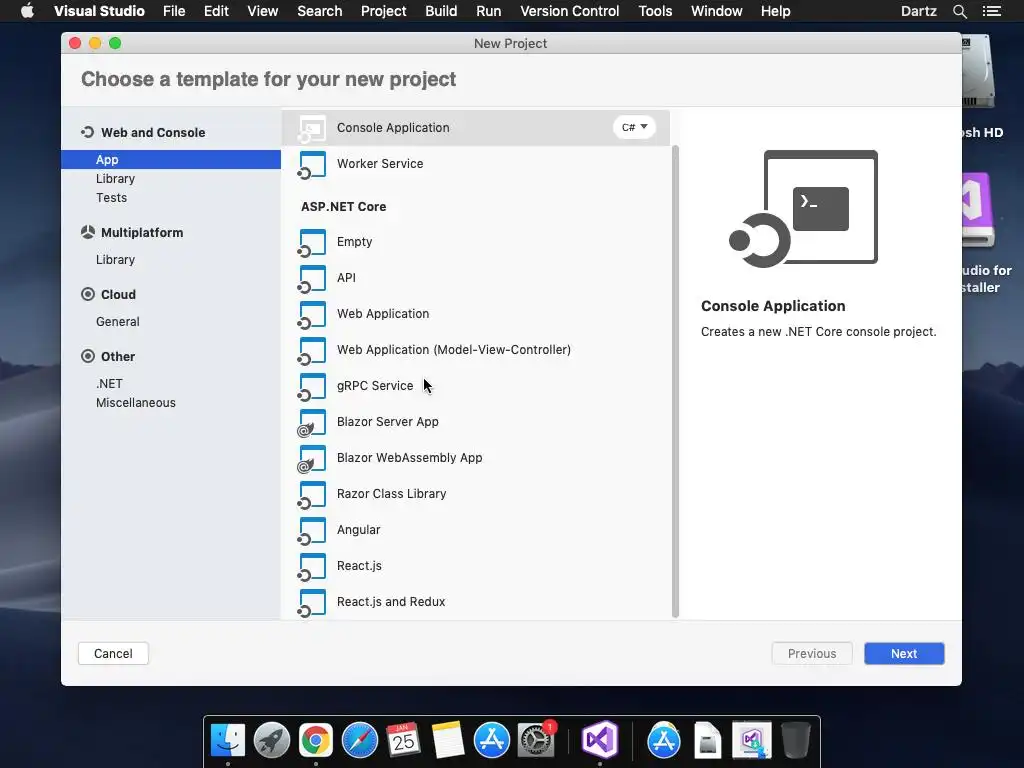
Task: Open Calendar in the Dock
Action: [403, 740]
